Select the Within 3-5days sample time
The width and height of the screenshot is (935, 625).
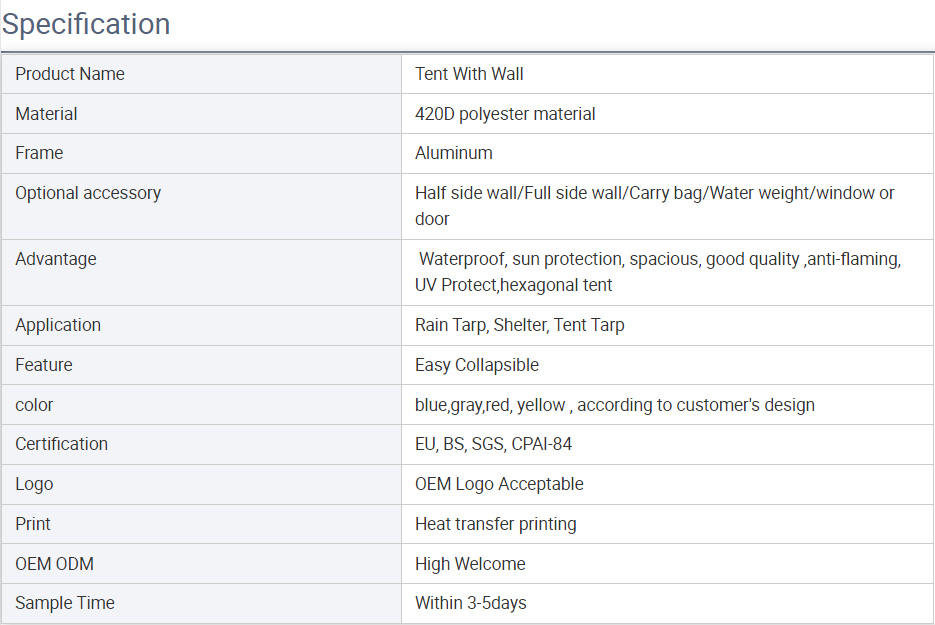tap(470, 603)
